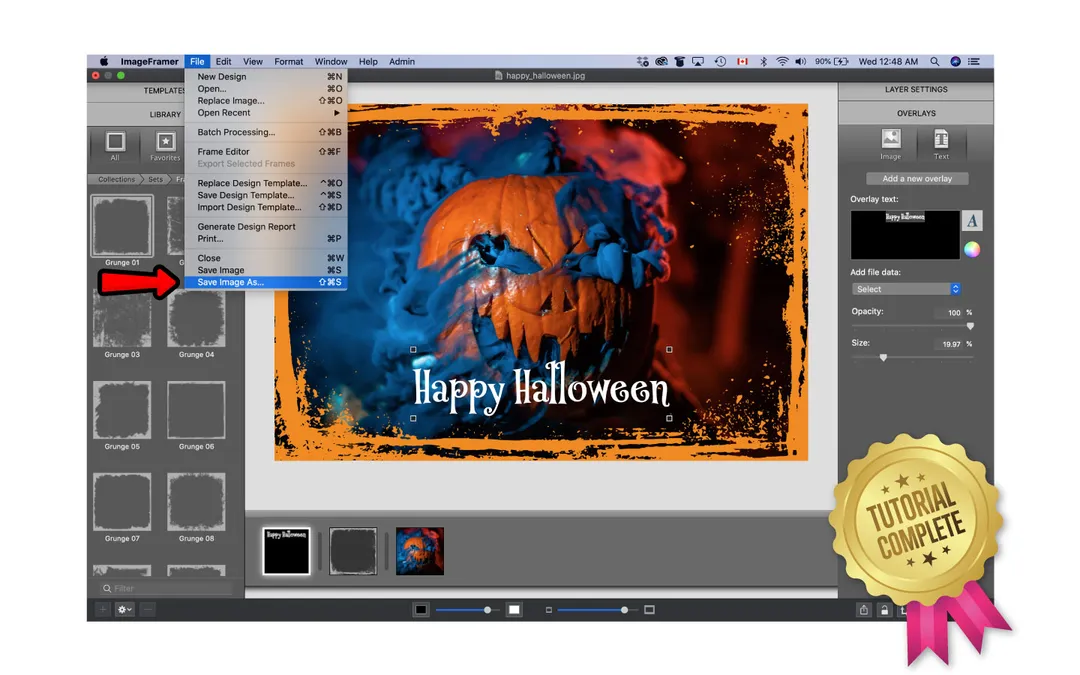Open the Apple menu
Viewport: 1080px width, 675px height.
103,61
